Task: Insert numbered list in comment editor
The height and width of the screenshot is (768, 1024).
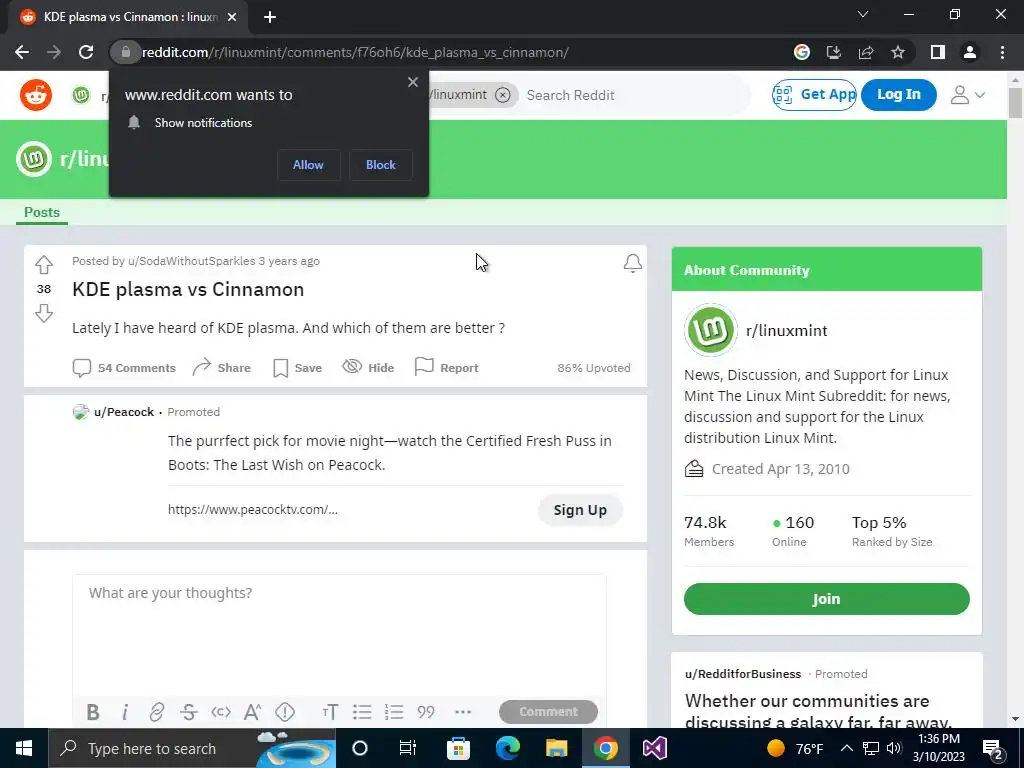Action: tap(394, 712)
